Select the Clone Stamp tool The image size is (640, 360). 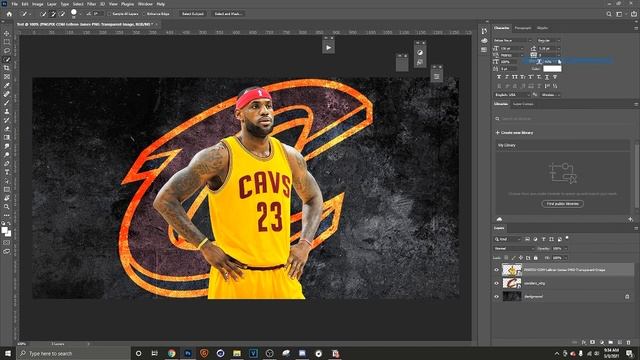[7, 111]
